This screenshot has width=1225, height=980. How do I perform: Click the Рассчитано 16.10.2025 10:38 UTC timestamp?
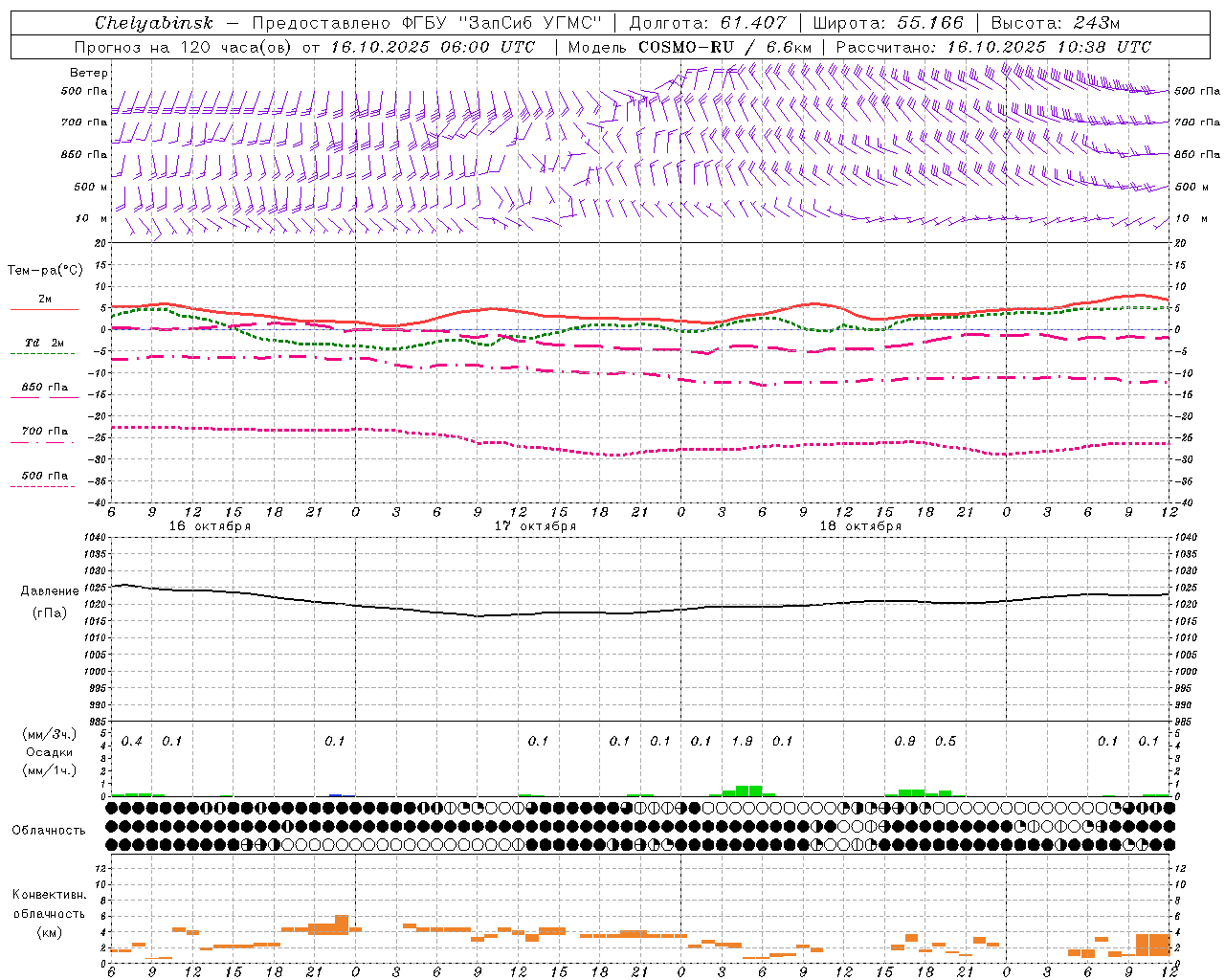pyautogui.click(x=993, y=47)
